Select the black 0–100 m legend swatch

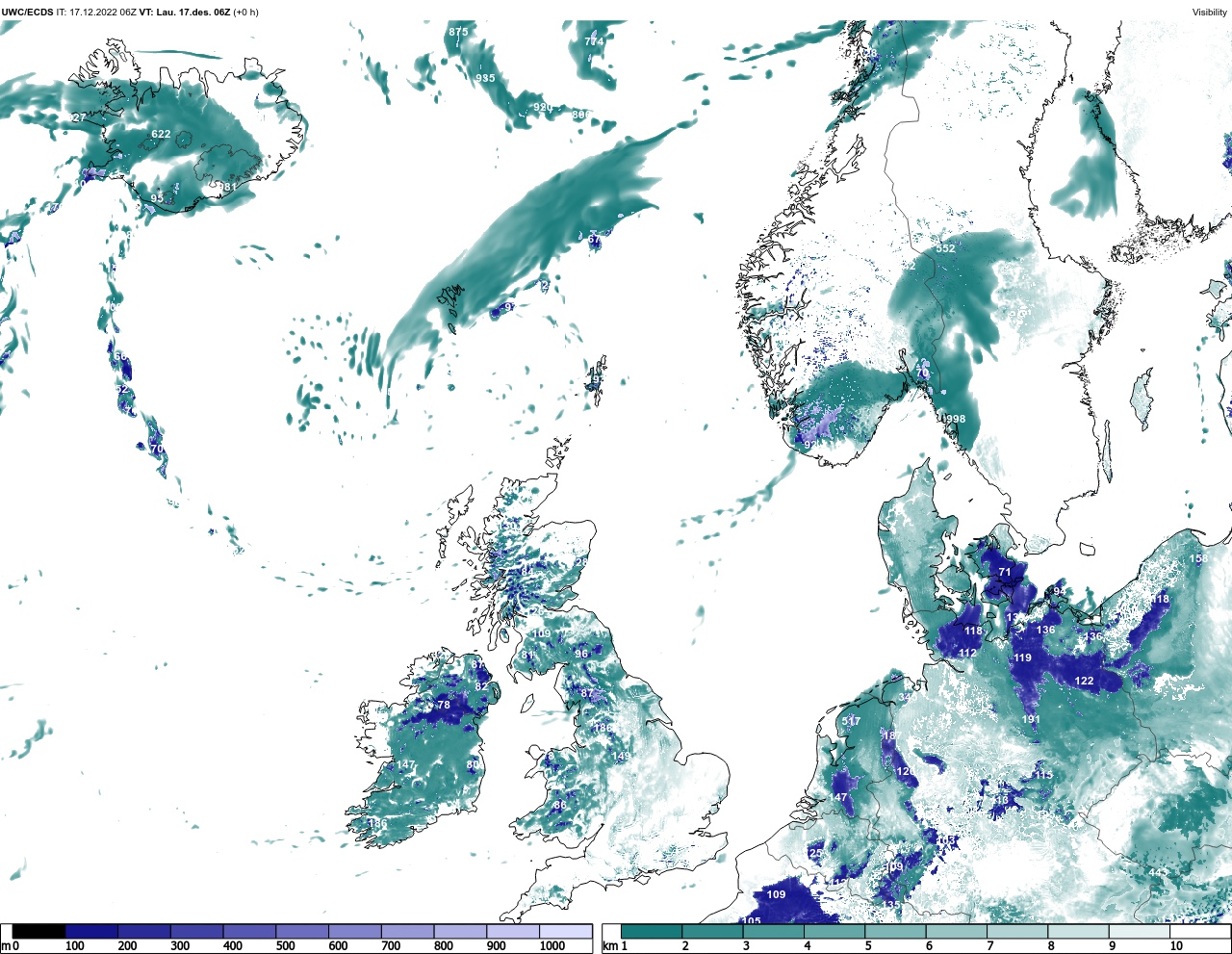(39, 932)
